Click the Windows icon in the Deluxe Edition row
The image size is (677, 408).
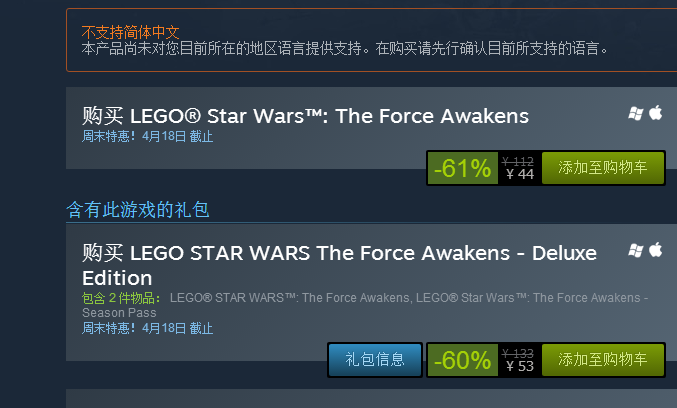tap(635, 249)
